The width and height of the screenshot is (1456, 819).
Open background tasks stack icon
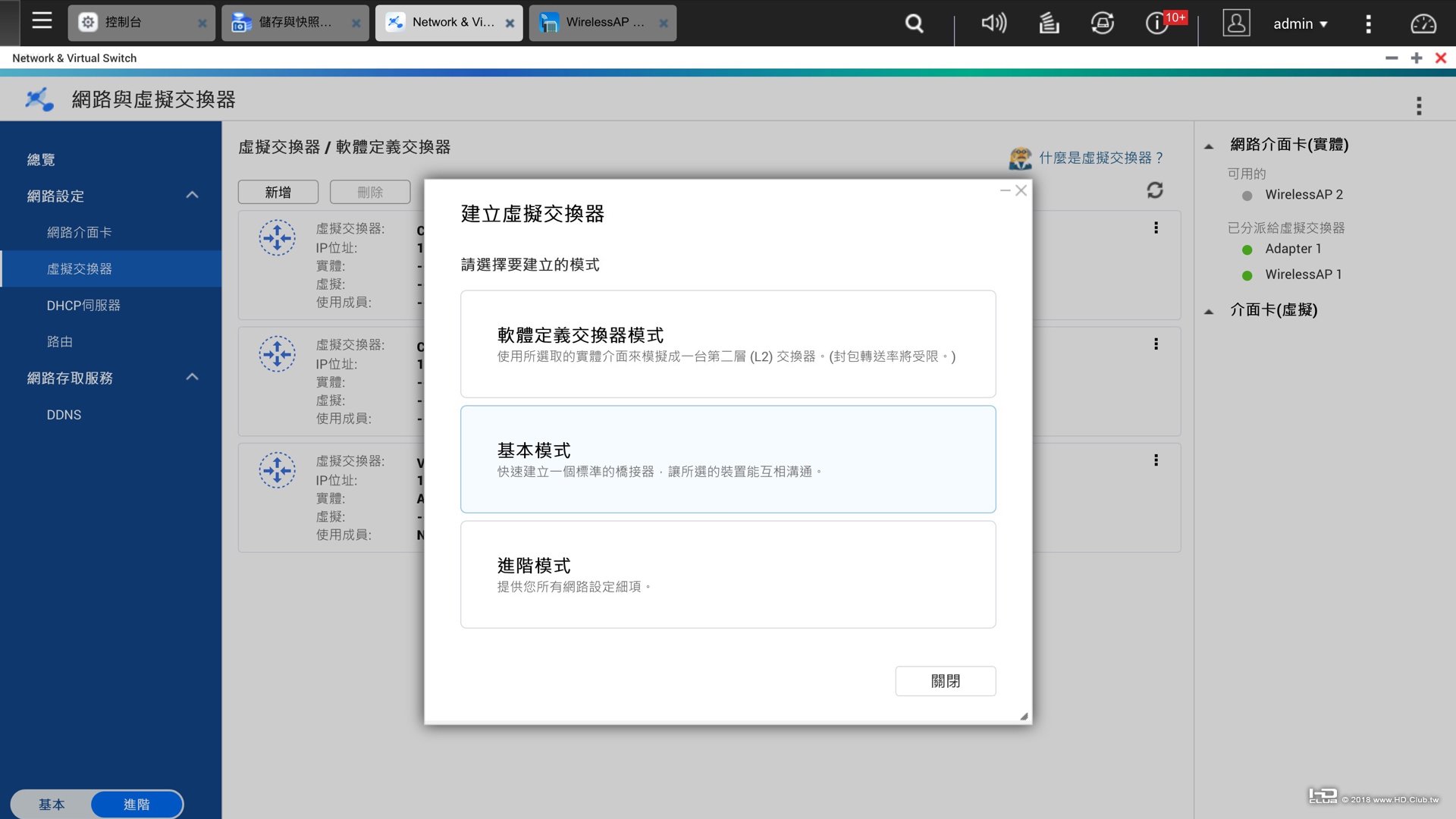1049,24
